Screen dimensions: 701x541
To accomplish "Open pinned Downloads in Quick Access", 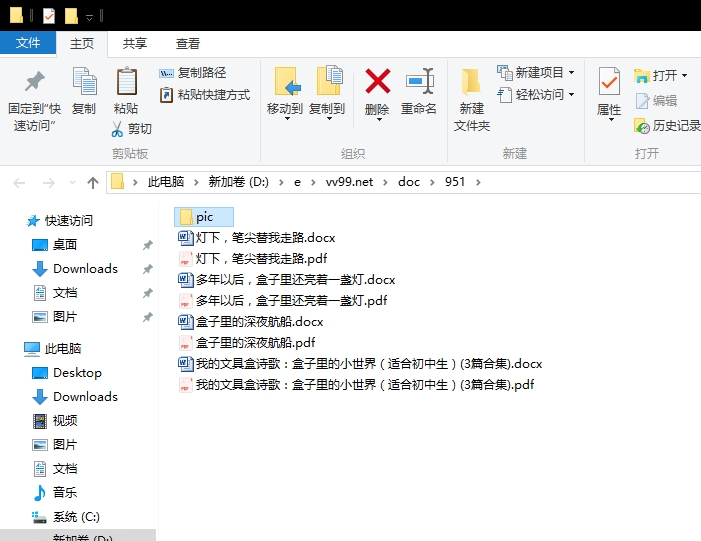I will coord(75,269).
